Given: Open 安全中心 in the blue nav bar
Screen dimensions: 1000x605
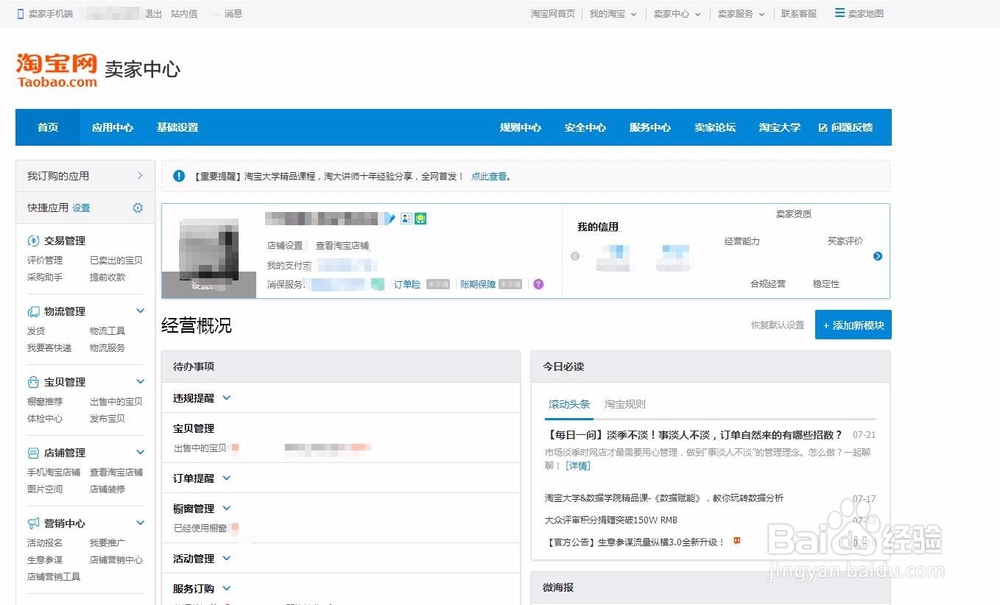Looking at the screenshot, I should (x=585, y=128).
